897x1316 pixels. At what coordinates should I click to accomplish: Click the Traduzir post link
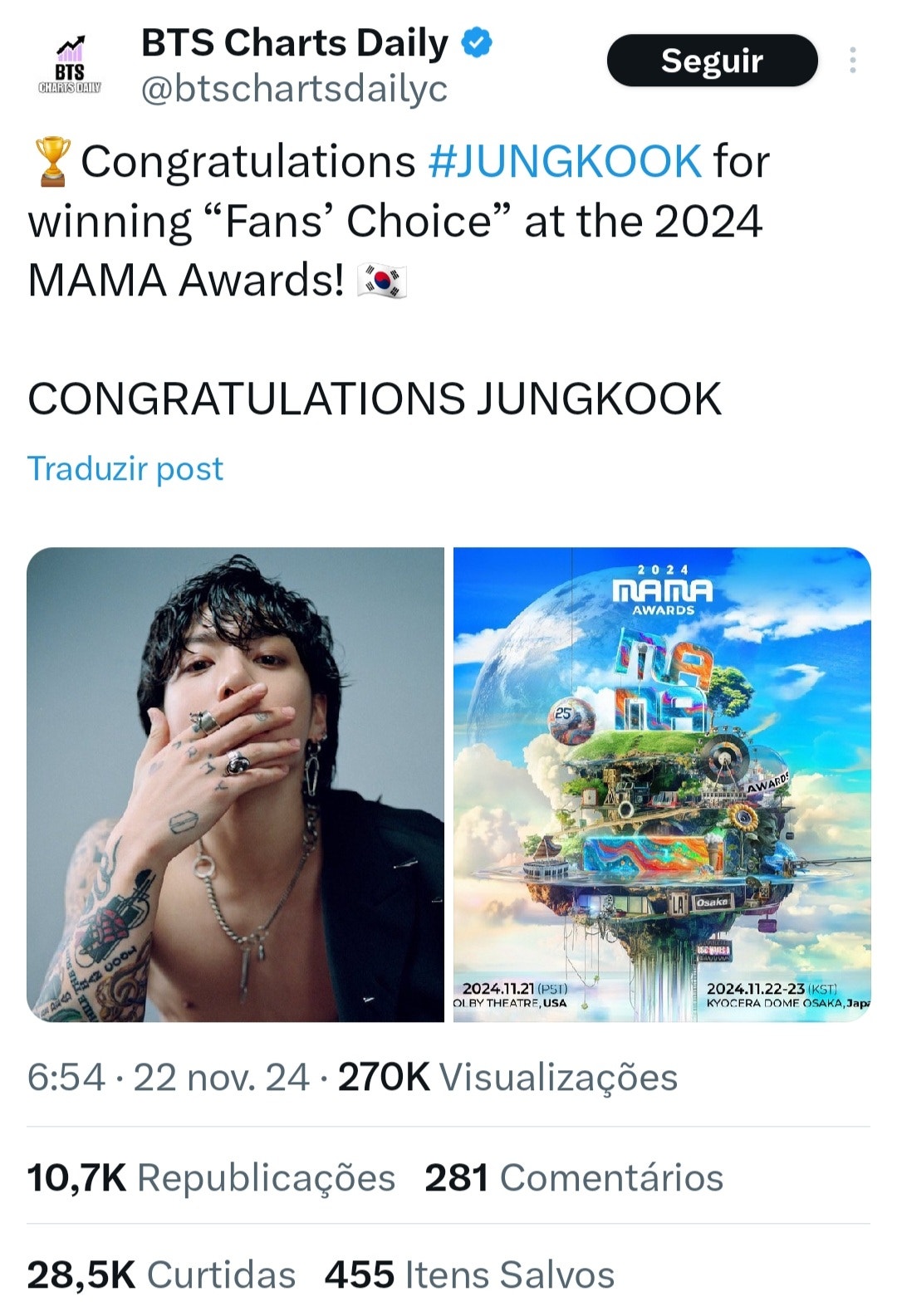click(125, 469)
